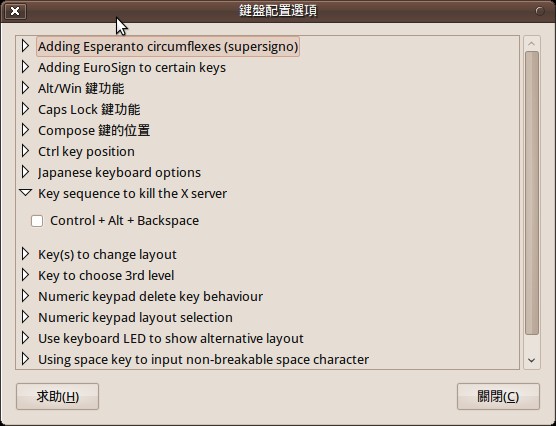Expand the Japanese keyboard options triangle

tap(25, 172)
